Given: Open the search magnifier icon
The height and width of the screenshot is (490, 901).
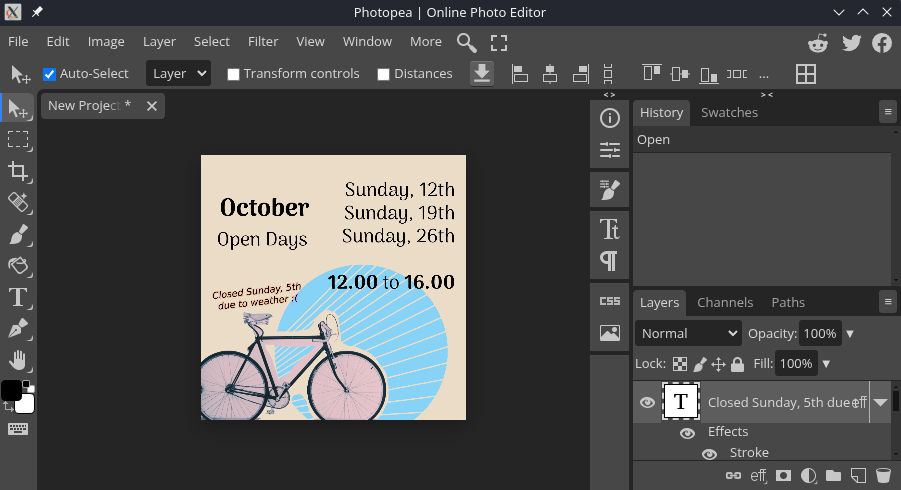Looking at the screenshot, I should (x=467, y=42).
